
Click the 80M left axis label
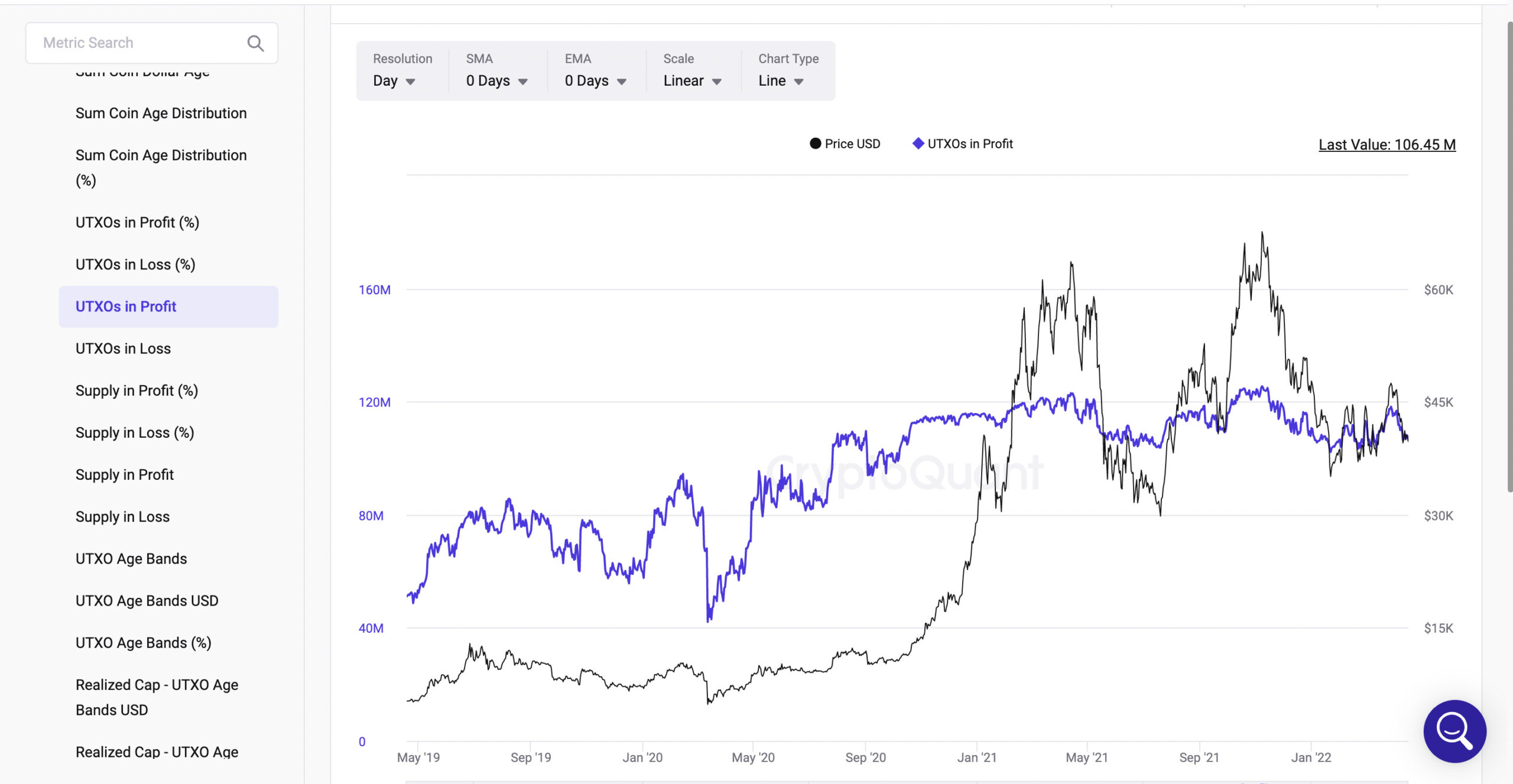pos(371,516)
